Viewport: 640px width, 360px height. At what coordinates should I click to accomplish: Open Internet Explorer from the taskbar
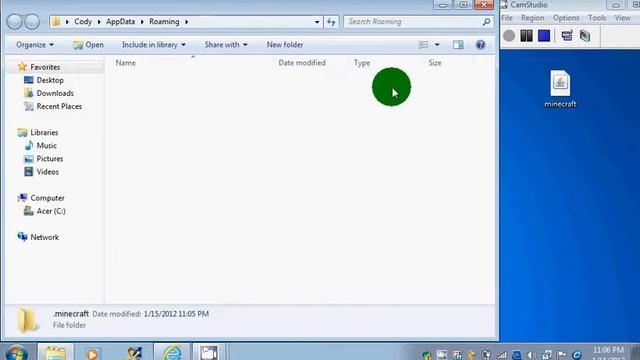tap(172, 353)
